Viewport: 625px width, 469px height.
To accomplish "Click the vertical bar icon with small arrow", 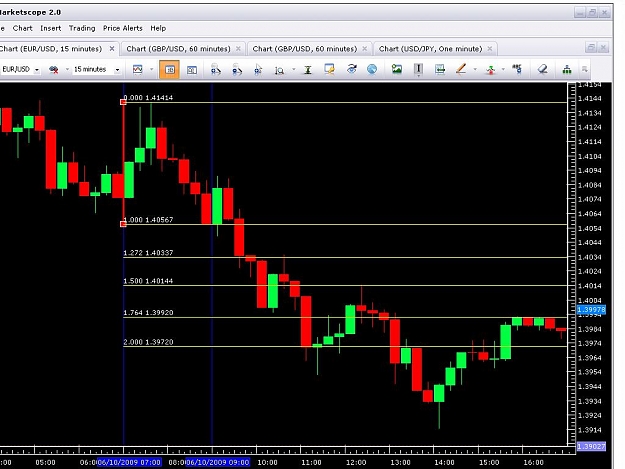I will [x=418, y=70].
